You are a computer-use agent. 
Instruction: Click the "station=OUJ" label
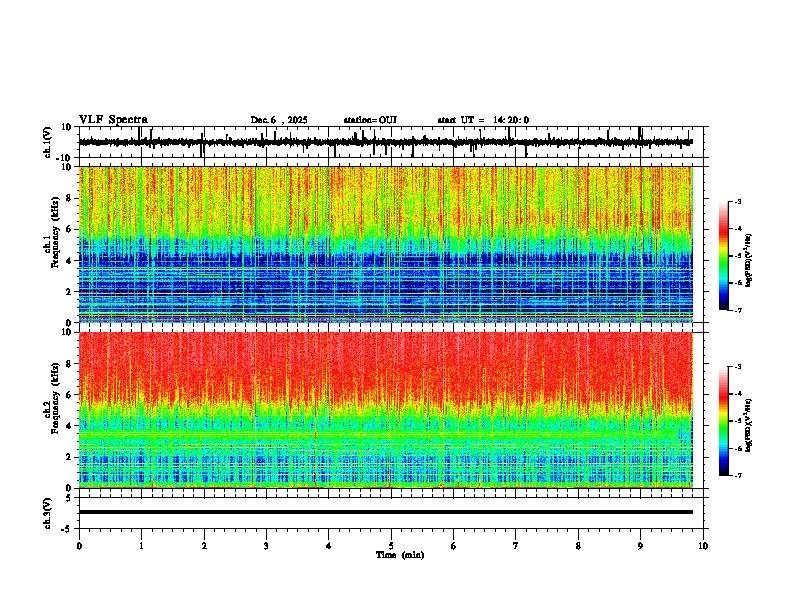[x=370, y=120]
